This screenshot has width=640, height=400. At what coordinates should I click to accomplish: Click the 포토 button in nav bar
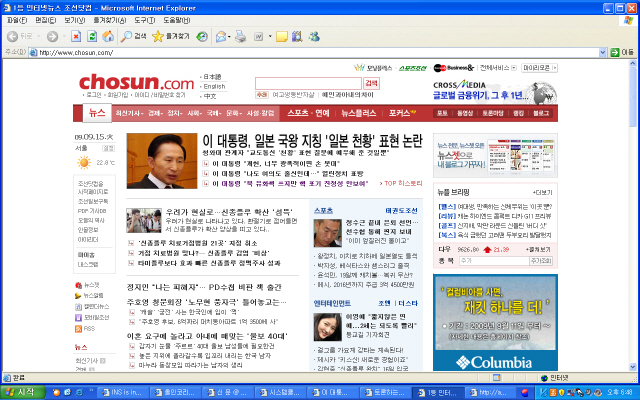[x=442, y=113]
